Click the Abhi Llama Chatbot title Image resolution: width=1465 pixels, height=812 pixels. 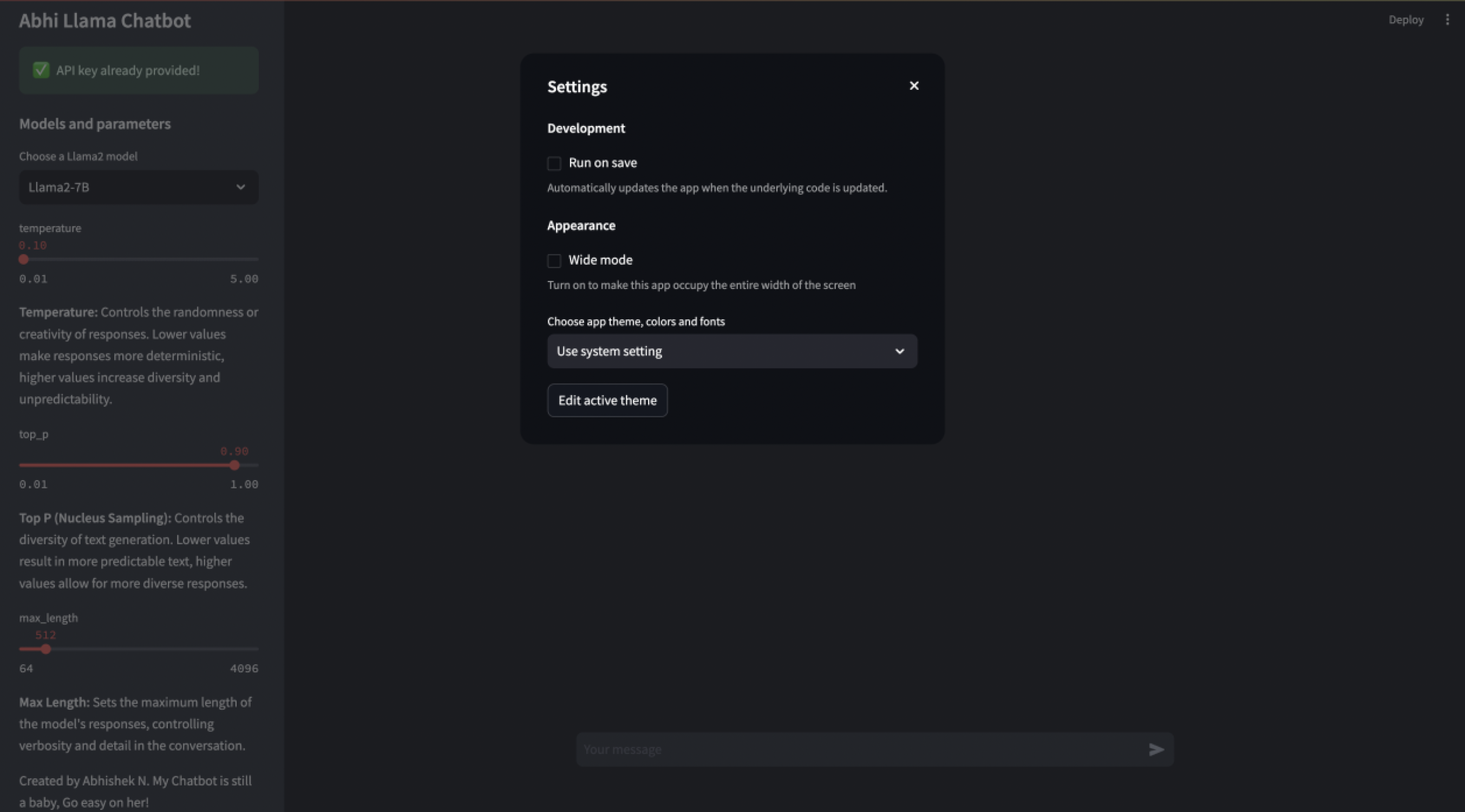coord(105,21)
